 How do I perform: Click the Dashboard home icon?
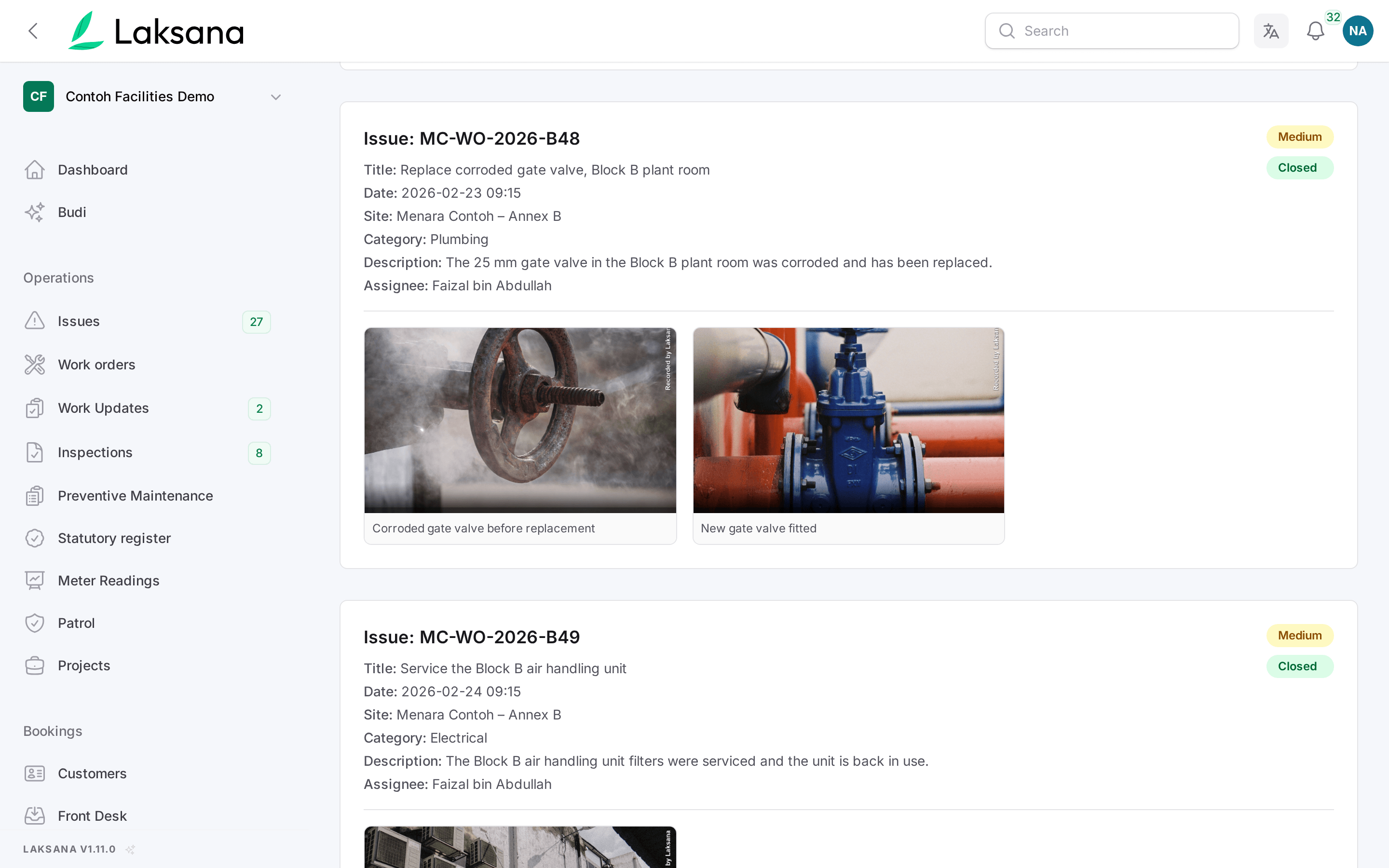coord(34,170)
